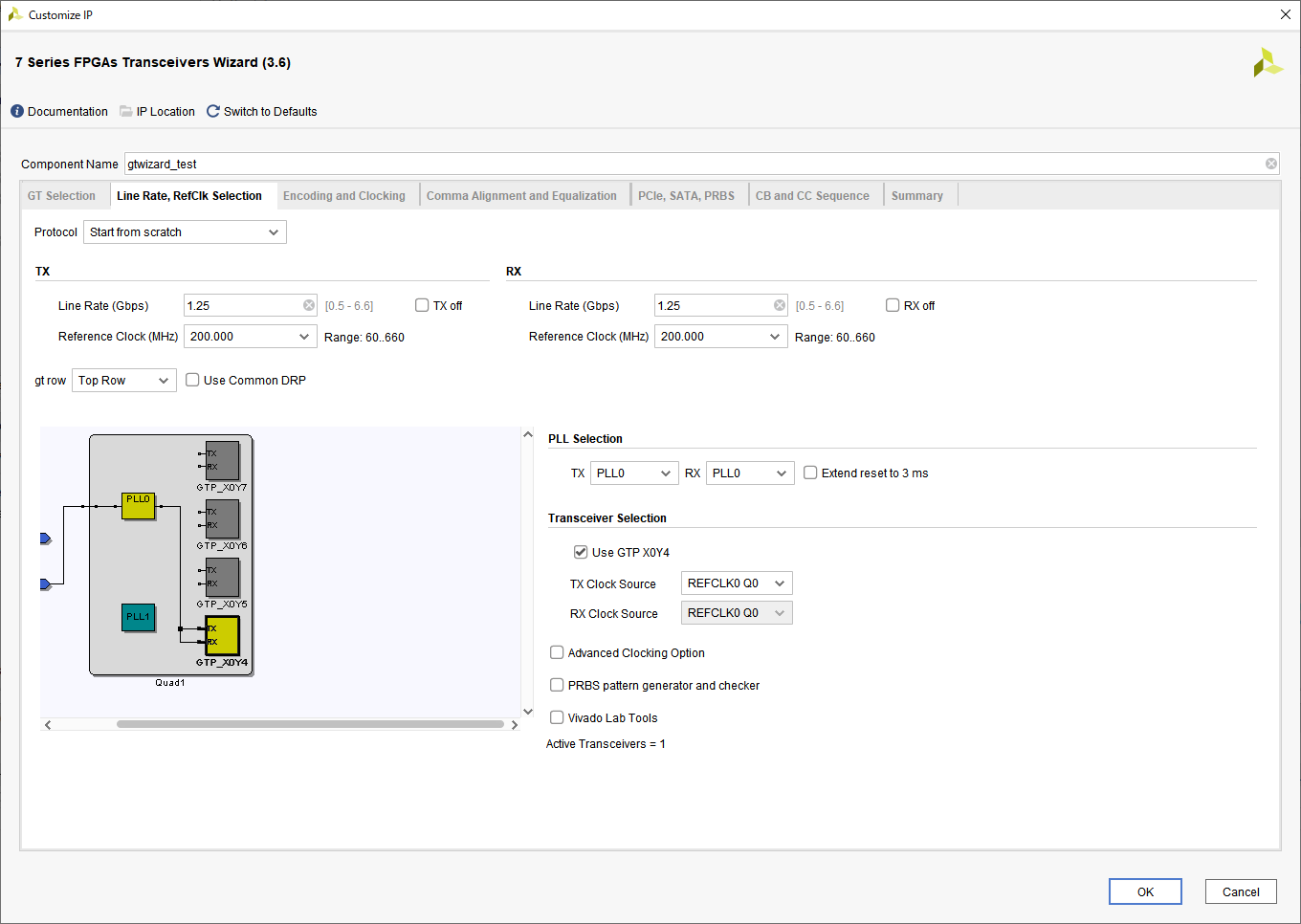The image size is (1301, 924).
Task: Enable the TX off checkbox
Action: [x=422, y=305]
